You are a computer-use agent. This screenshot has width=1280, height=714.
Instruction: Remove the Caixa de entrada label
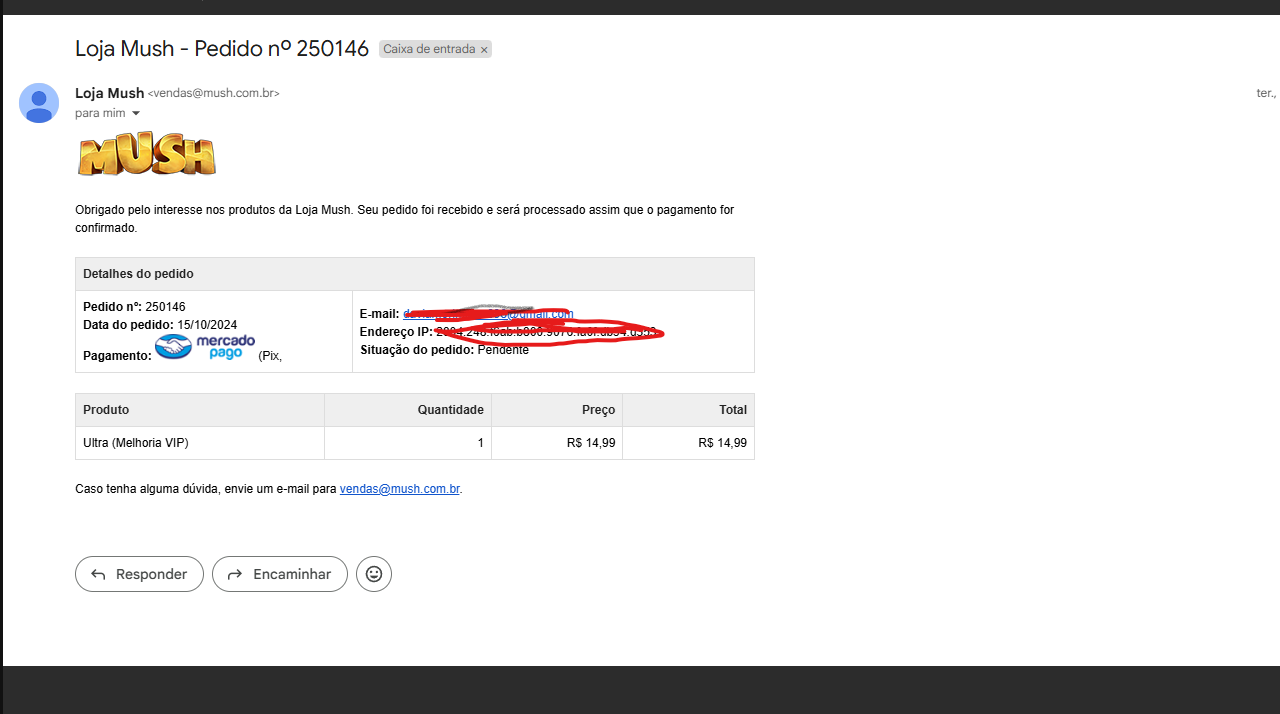click(484, 49)
